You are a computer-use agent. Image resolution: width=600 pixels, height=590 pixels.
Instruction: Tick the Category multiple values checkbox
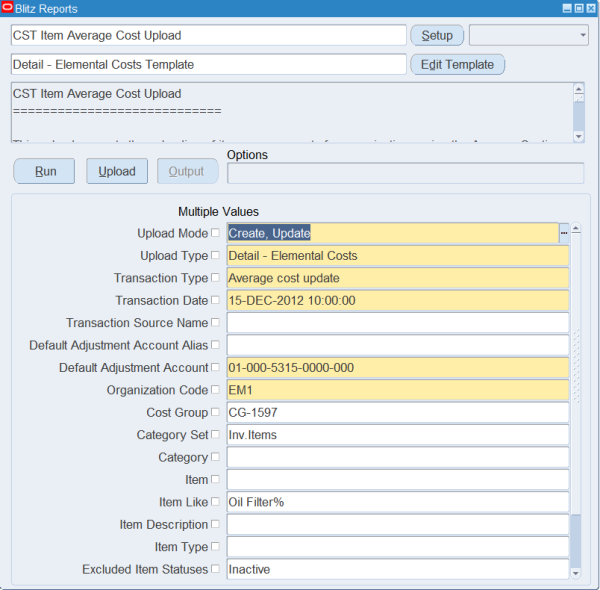click(215, 457)
